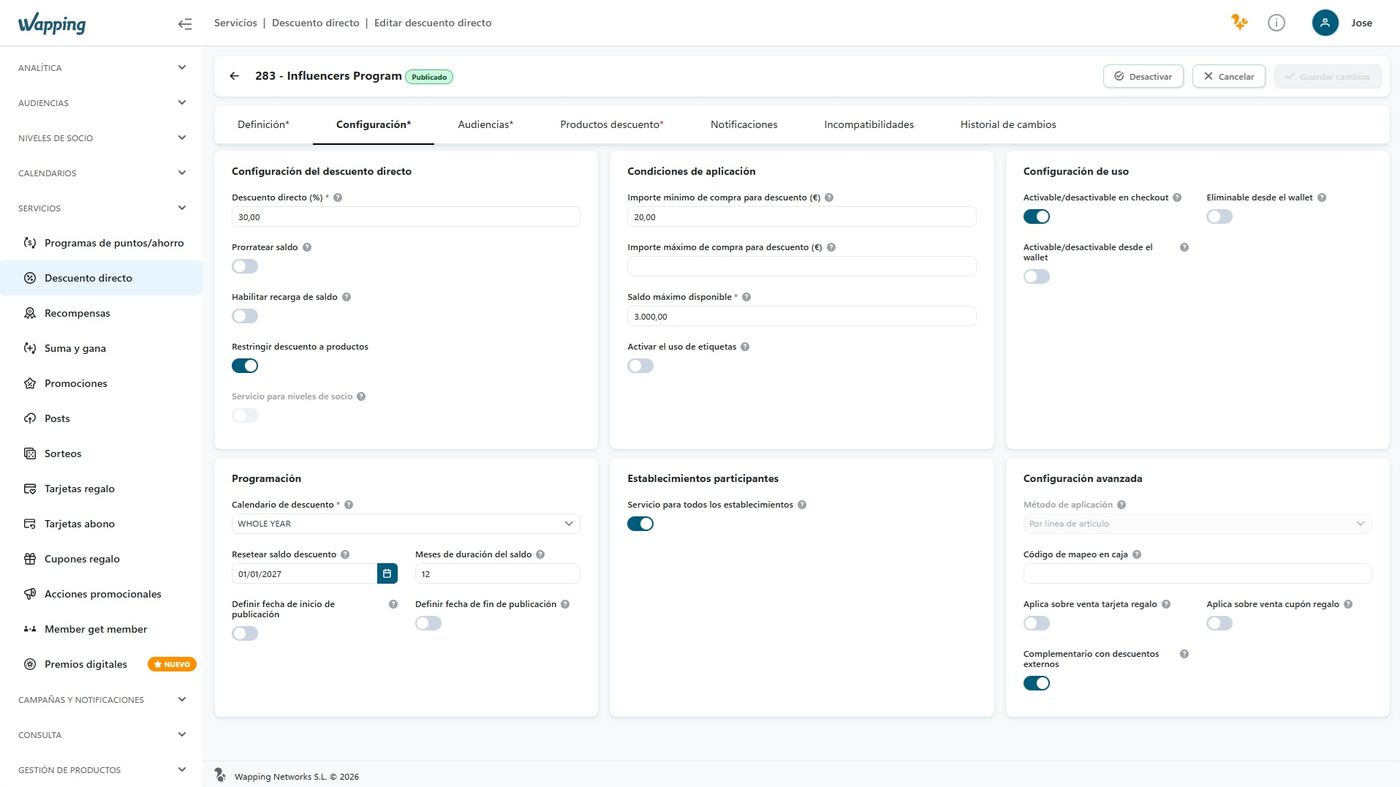Screen dimensions: 1400x787
Task: Open Member get member from the sidebar
Action: click(x=101, y=629)
